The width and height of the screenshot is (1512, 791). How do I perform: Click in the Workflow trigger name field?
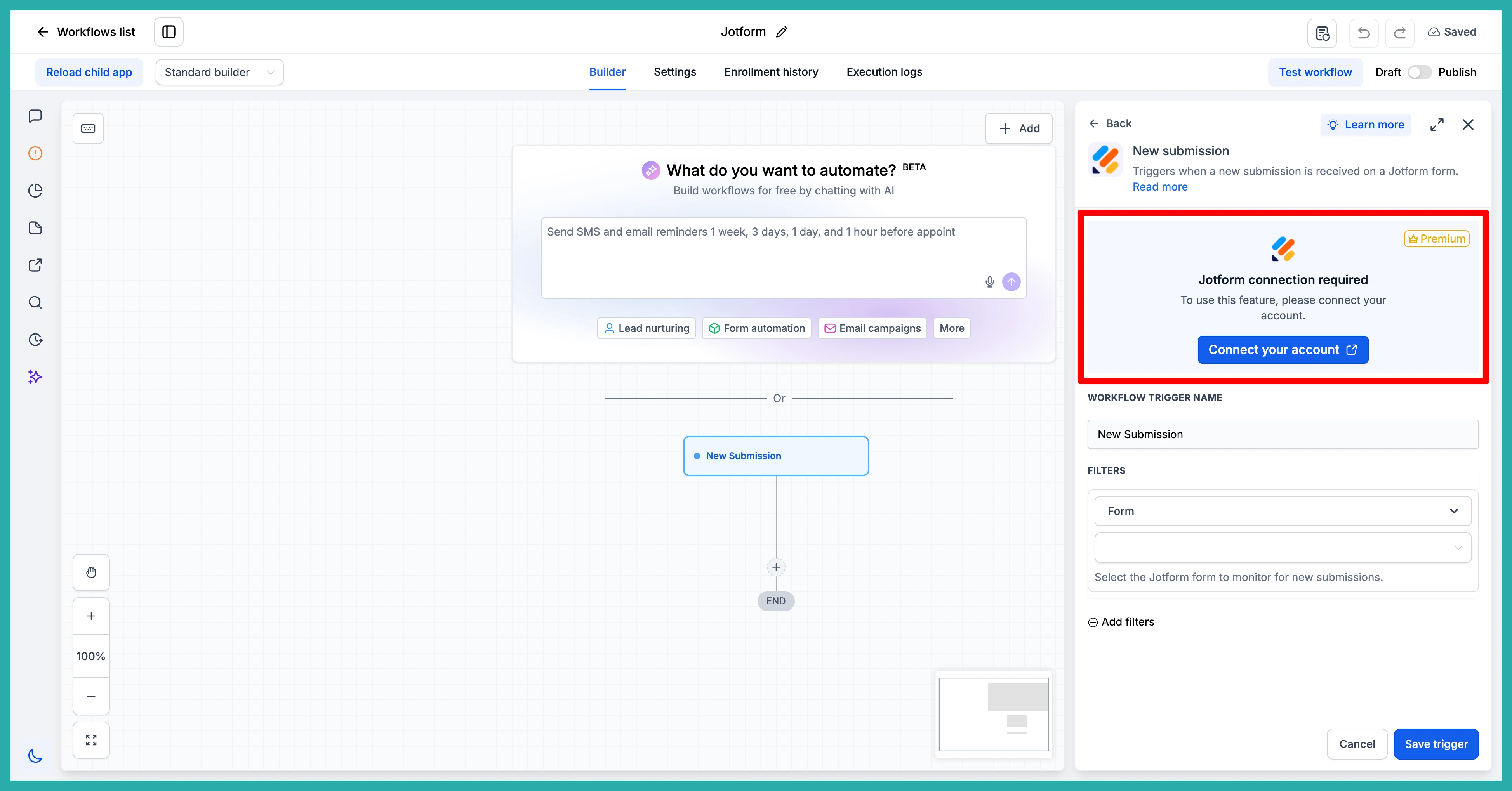(1283, 434)
